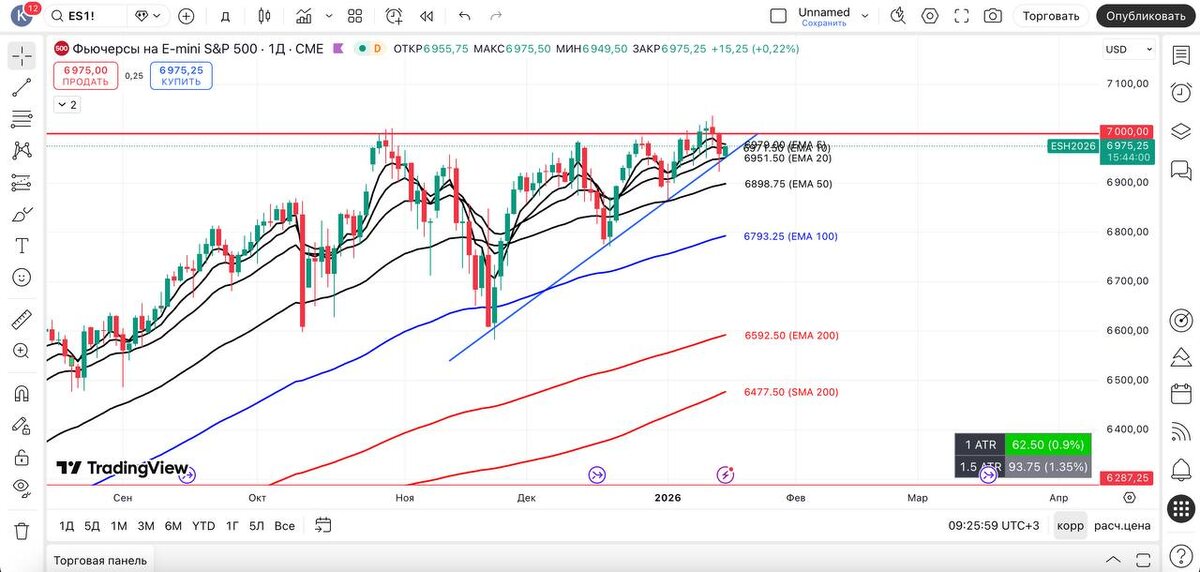Image resolution: width=1200 pixels, height=572 pixels.
Task: Select the Все date range
Action: point(285,526)
